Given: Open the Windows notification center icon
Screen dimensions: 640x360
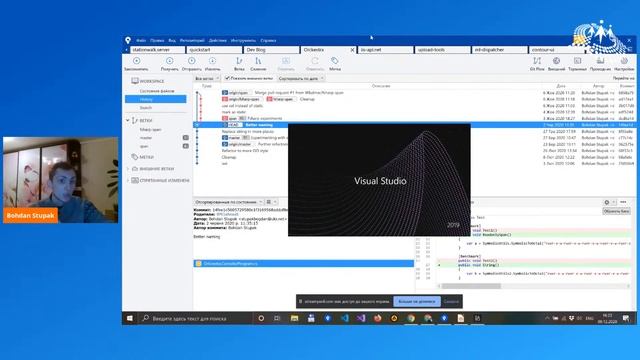Looking at the screenshot, I should [626, 318].
